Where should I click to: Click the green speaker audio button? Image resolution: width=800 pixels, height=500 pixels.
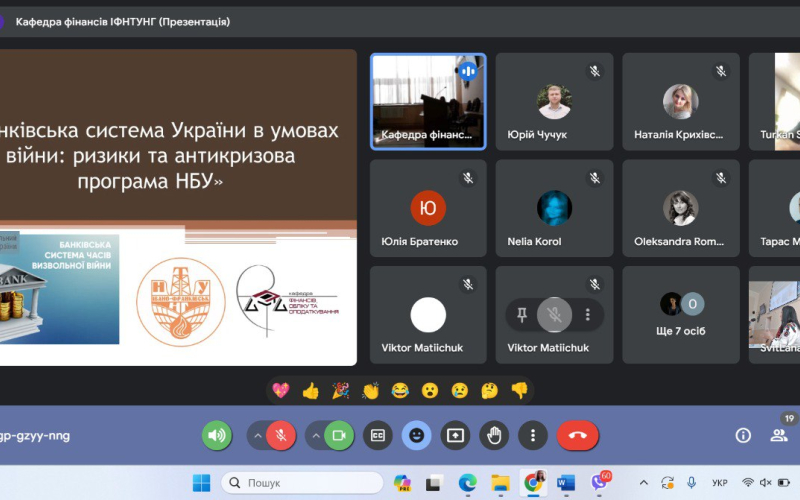pos(217,435)
